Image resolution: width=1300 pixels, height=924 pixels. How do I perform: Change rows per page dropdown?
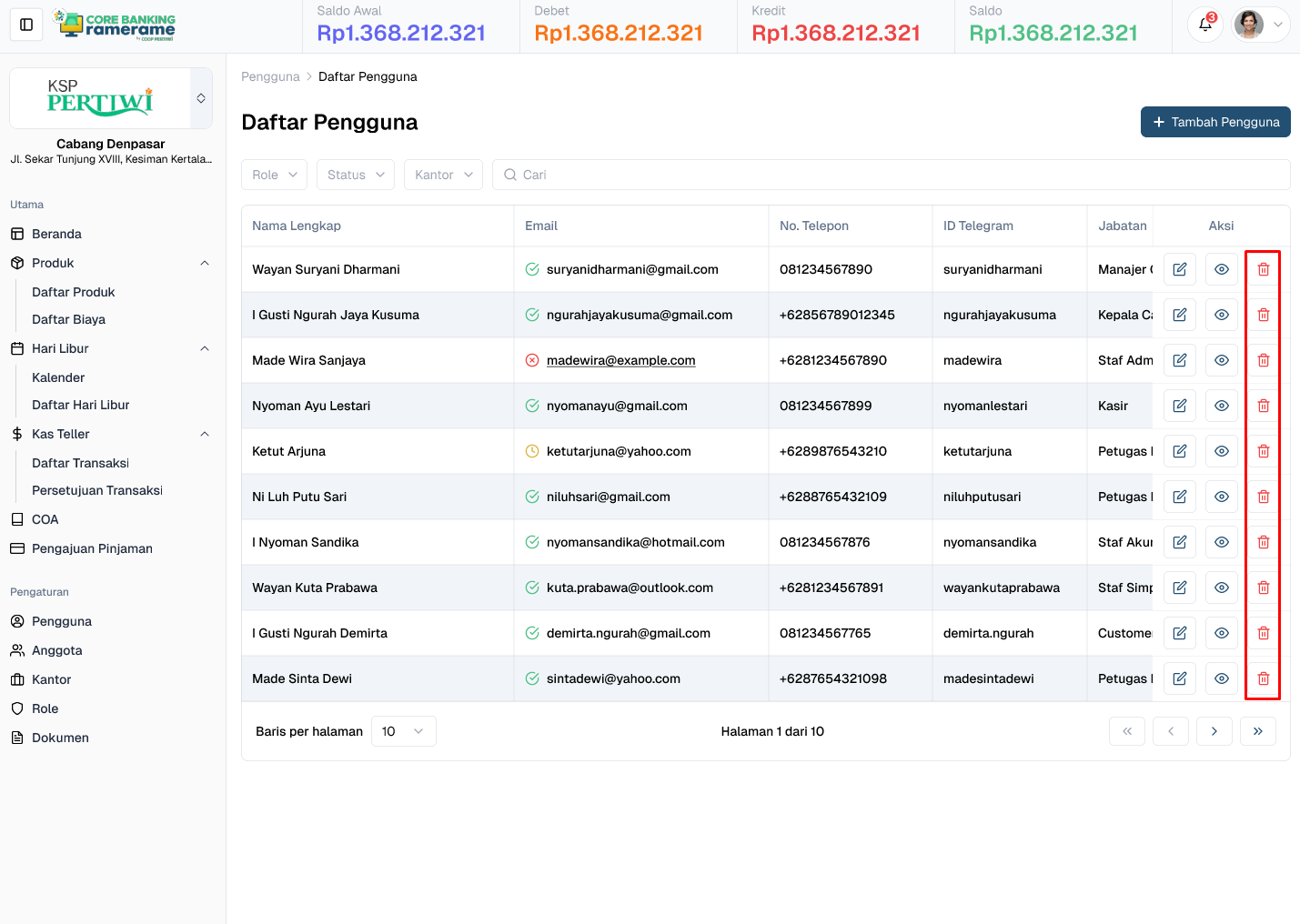[x=403, y=731]
